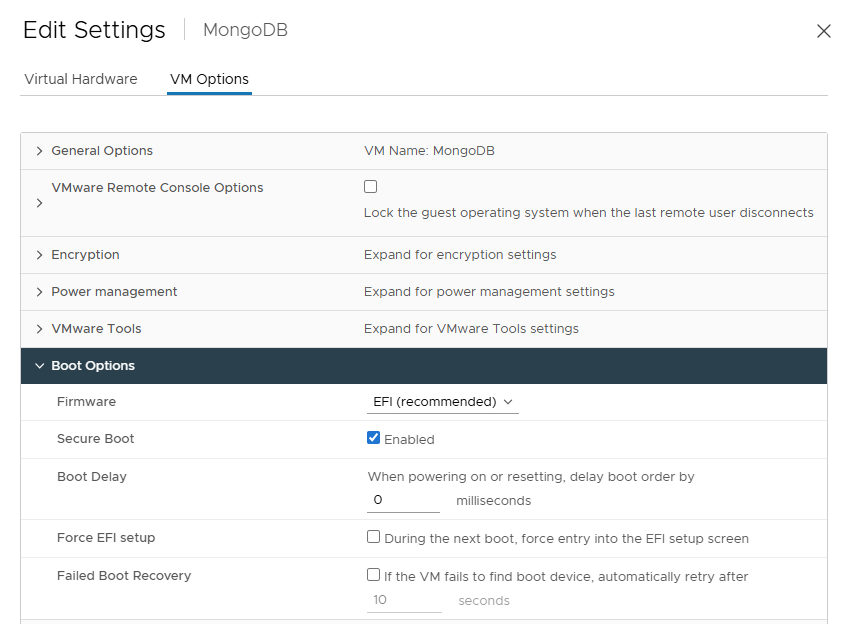Click the VM Name: MongoDB text

point(429,151)
